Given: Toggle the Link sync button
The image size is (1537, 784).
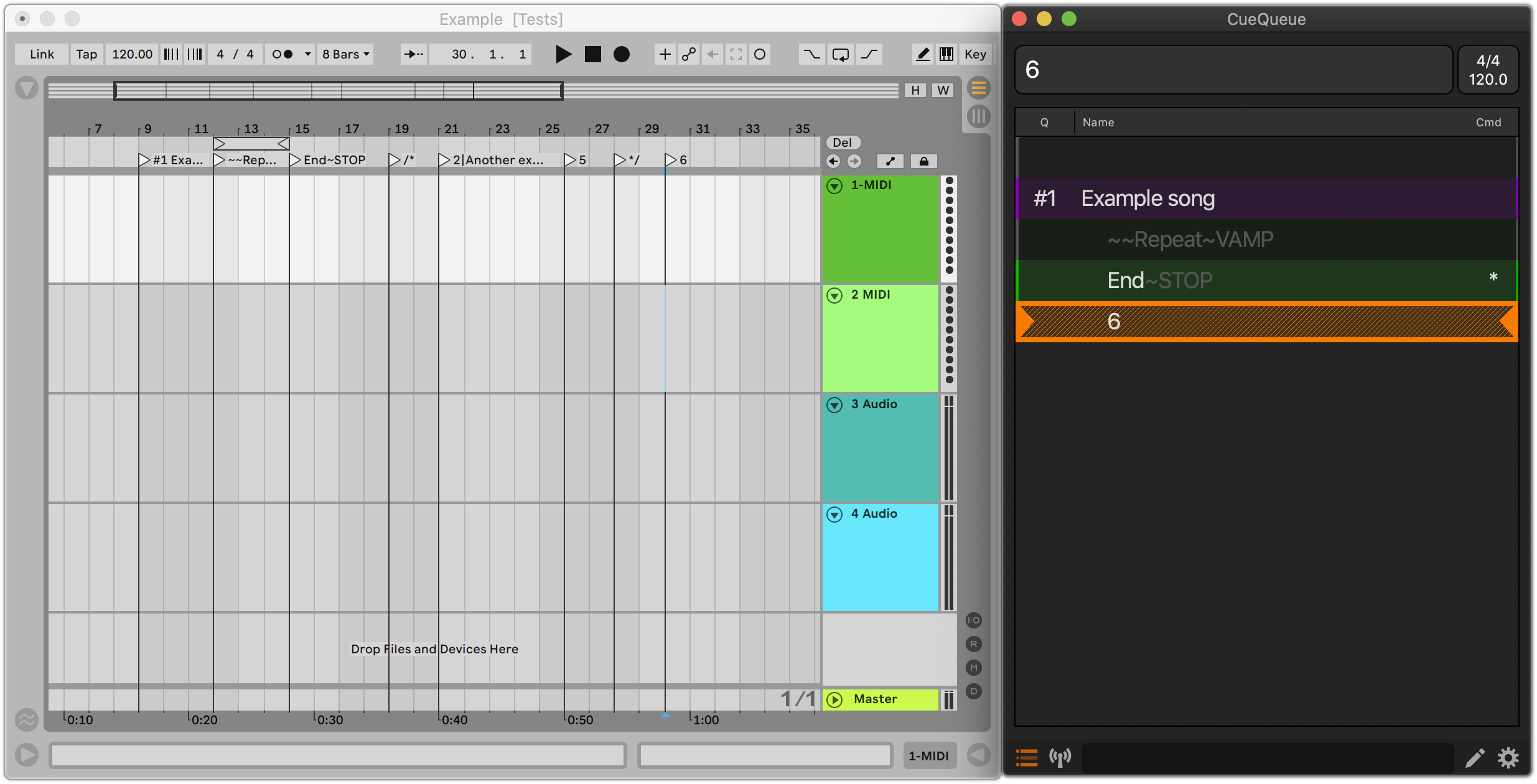Looking at the screenshot, I should pos(42,54).
